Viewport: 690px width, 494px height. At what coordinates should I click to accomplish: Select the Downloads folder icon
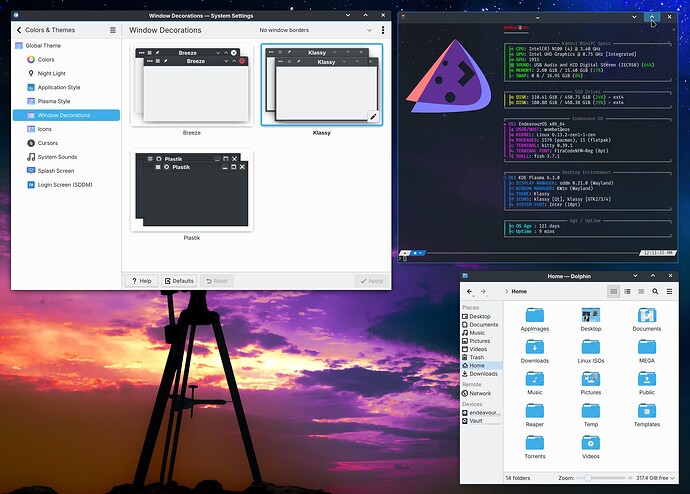pos(535,351)
